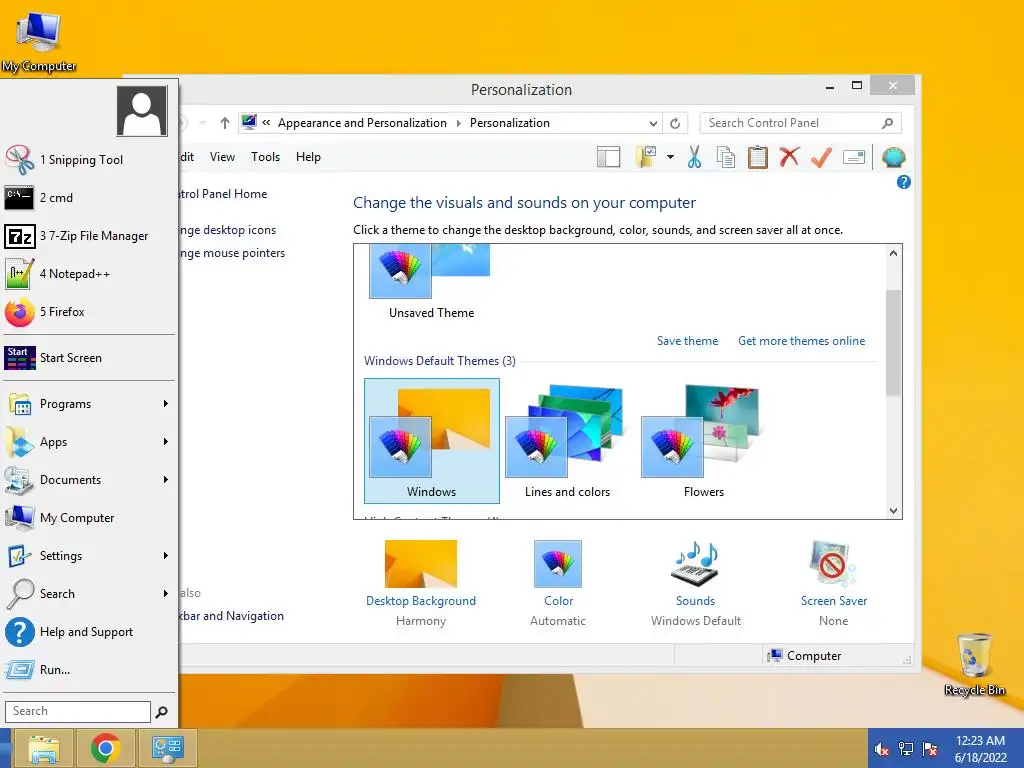Open Change desktop icons link
This screenshot has width=1024, height=768.
tap(227, 230)
